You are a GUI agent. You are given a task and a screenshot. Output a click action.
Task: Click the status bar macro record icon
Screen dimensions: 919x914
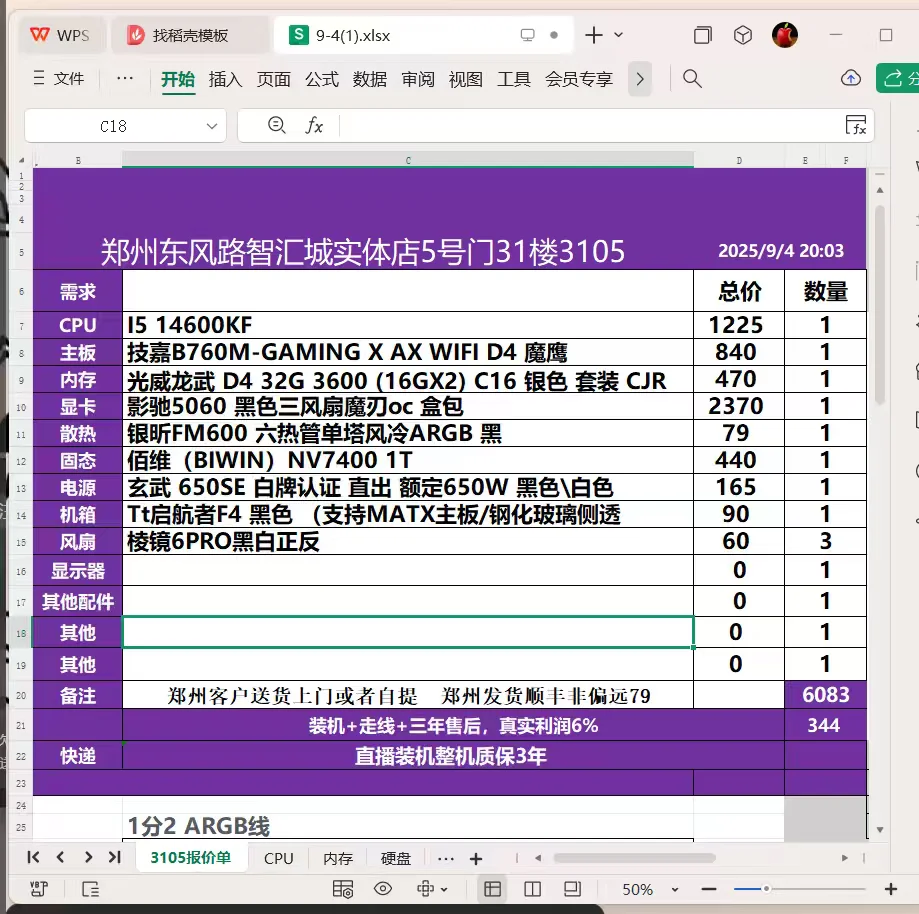[39, 889]
